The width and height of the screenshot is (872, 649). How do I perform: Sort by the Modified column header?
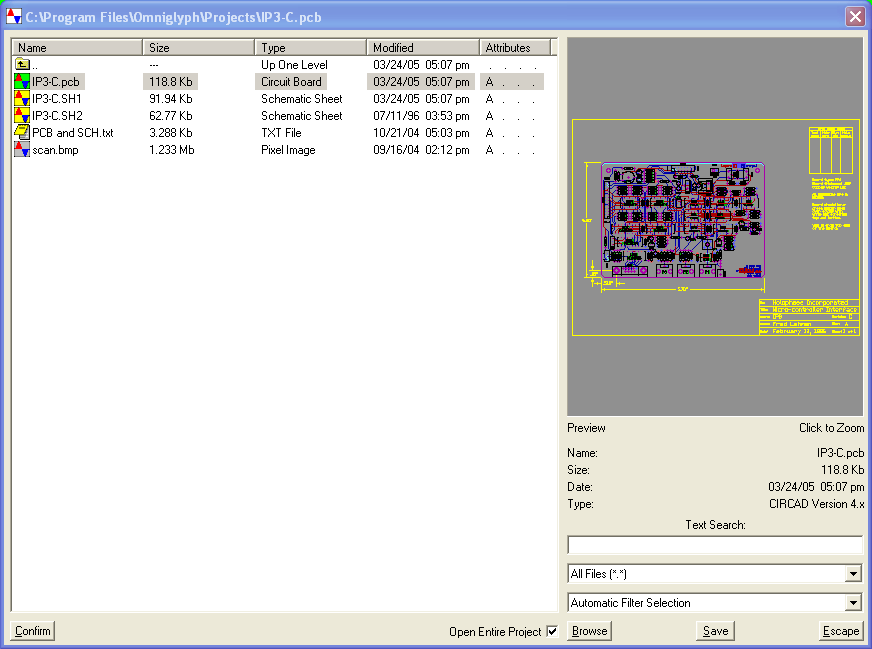pyautogui.click(x=422, y=47)
